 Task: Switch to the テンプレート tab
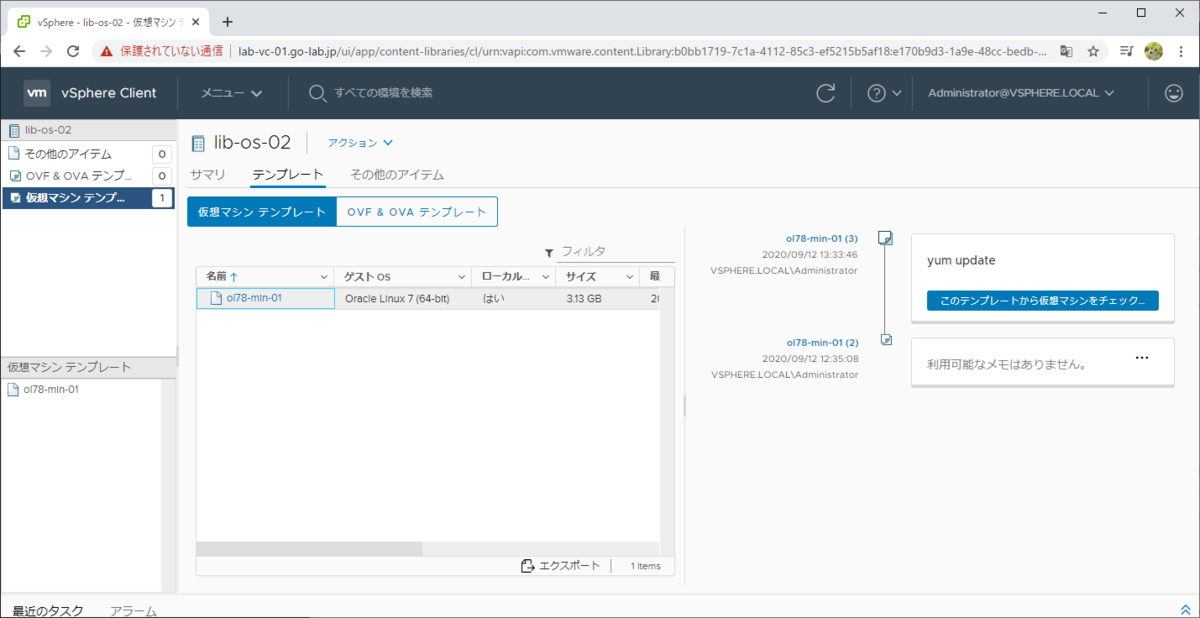point(288,174)
